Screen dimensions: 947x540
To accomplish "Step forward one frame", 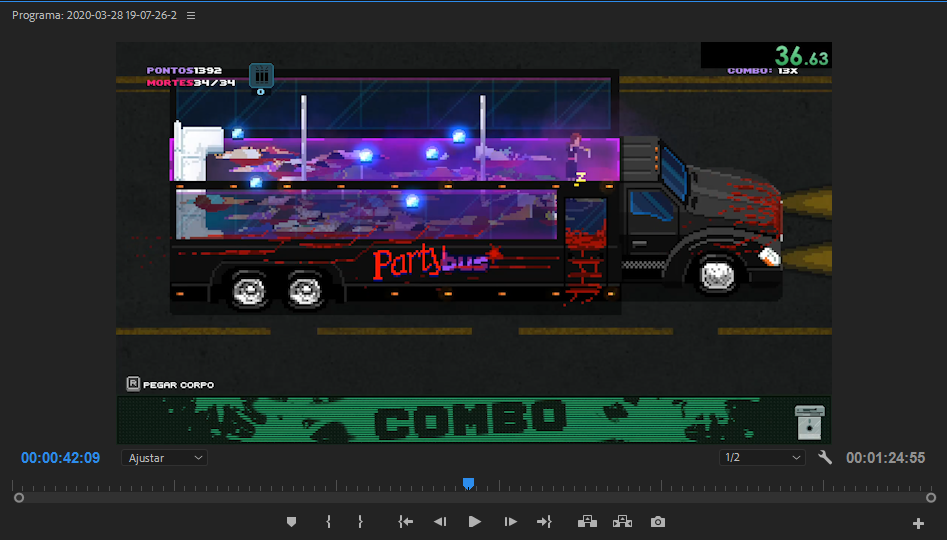I will 510,522.
